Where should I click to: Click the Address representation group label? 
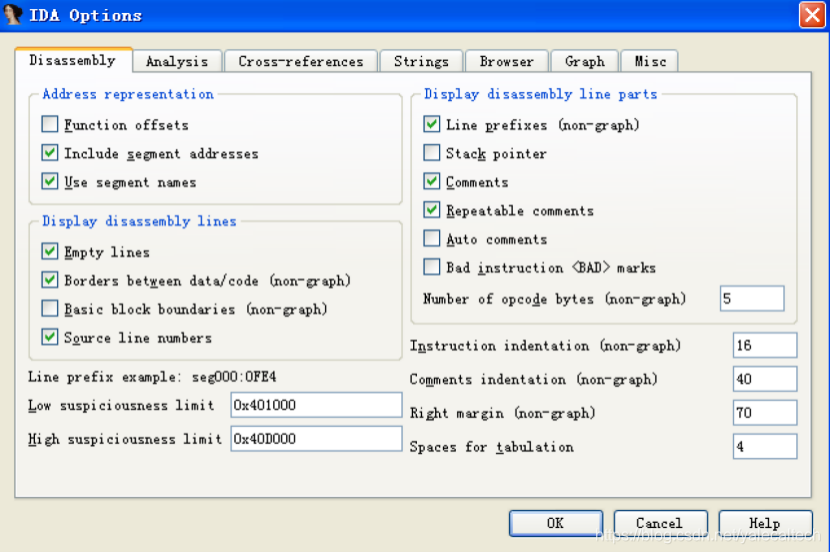128,94
